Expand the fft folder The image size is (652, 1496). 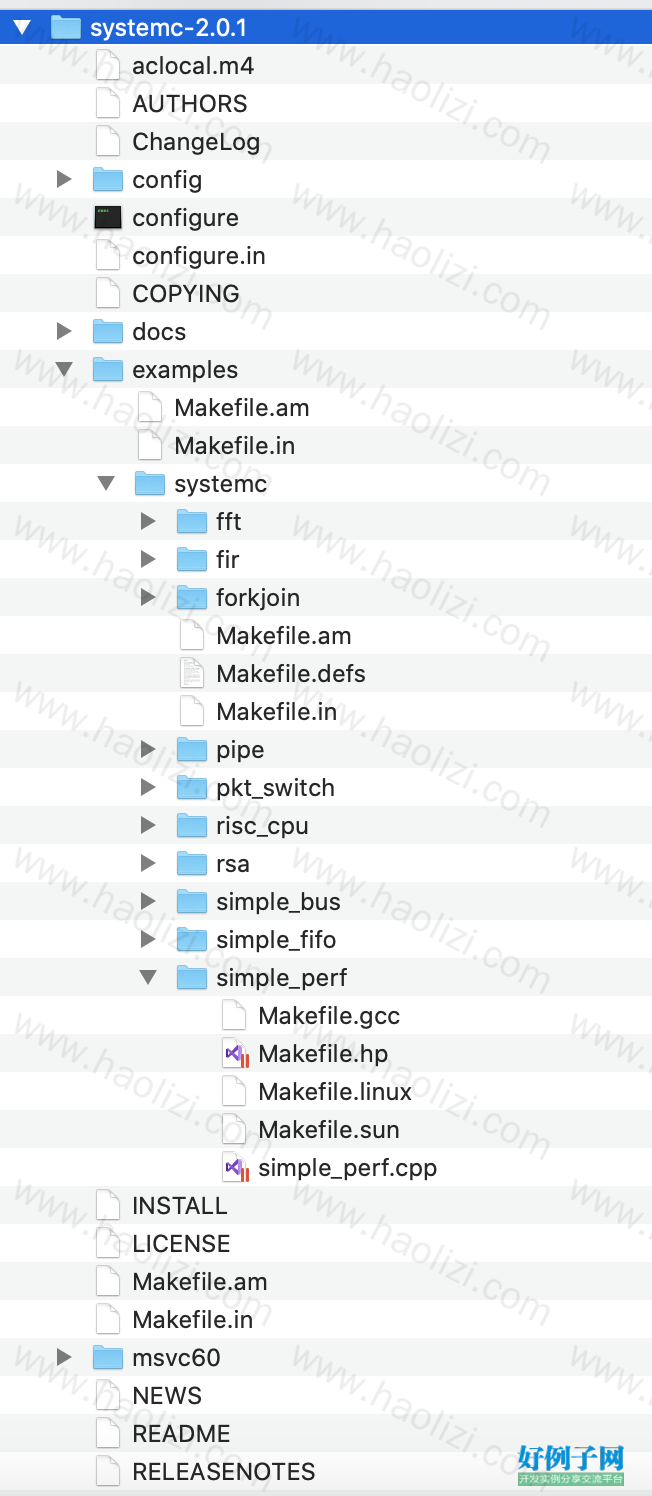coord(148,522)
